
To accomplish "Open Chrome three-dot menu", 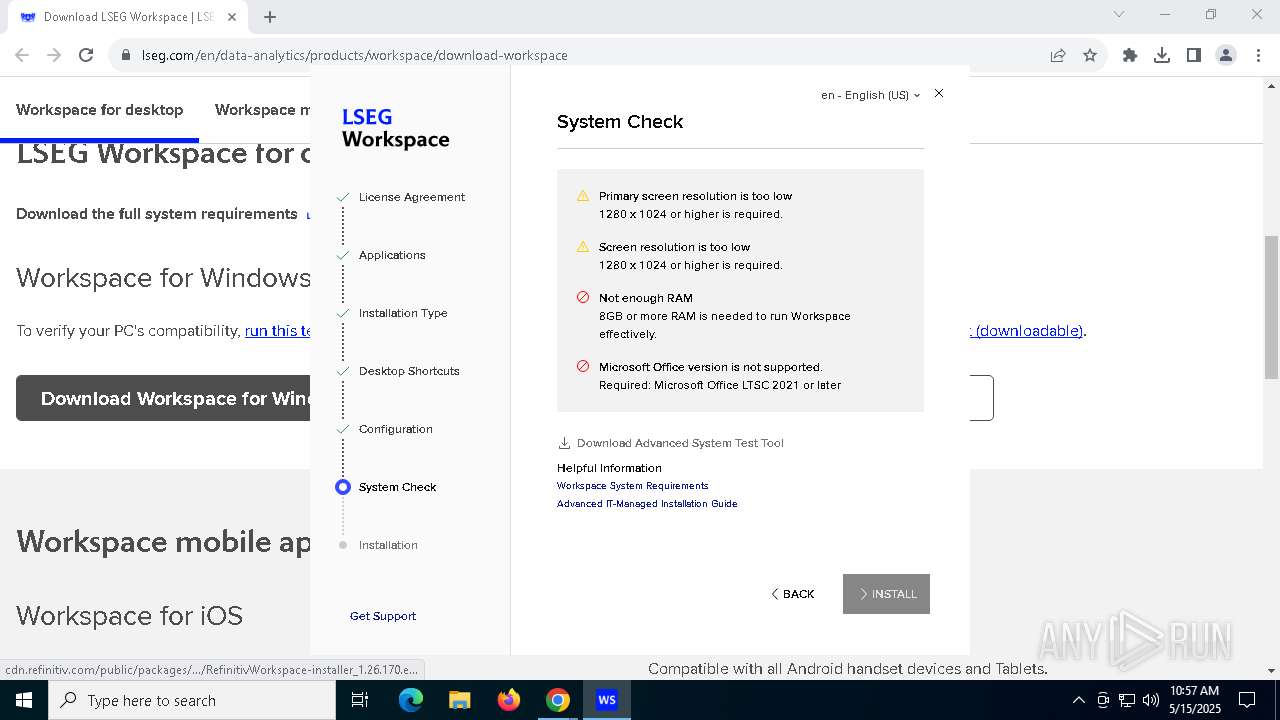I will (1258, 55).
